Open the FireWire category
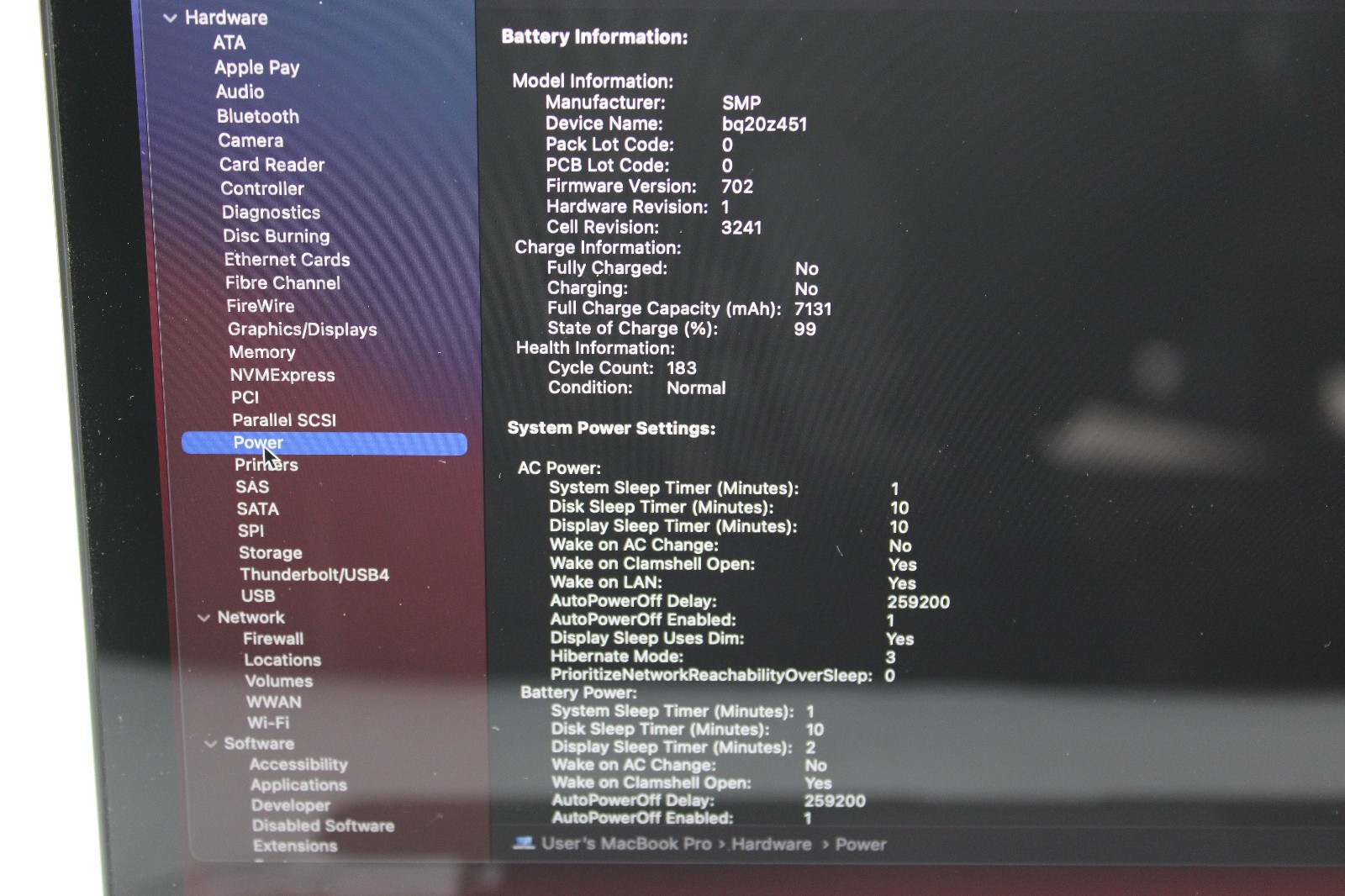The height and width of the screenshot is (896, 1345). [x=261, y=306]
